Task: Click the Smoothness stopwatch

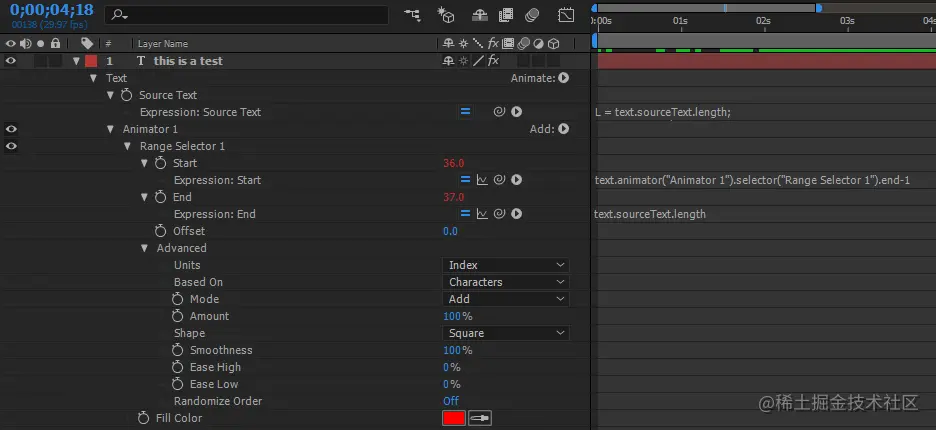Action: (x=177, y=350)
